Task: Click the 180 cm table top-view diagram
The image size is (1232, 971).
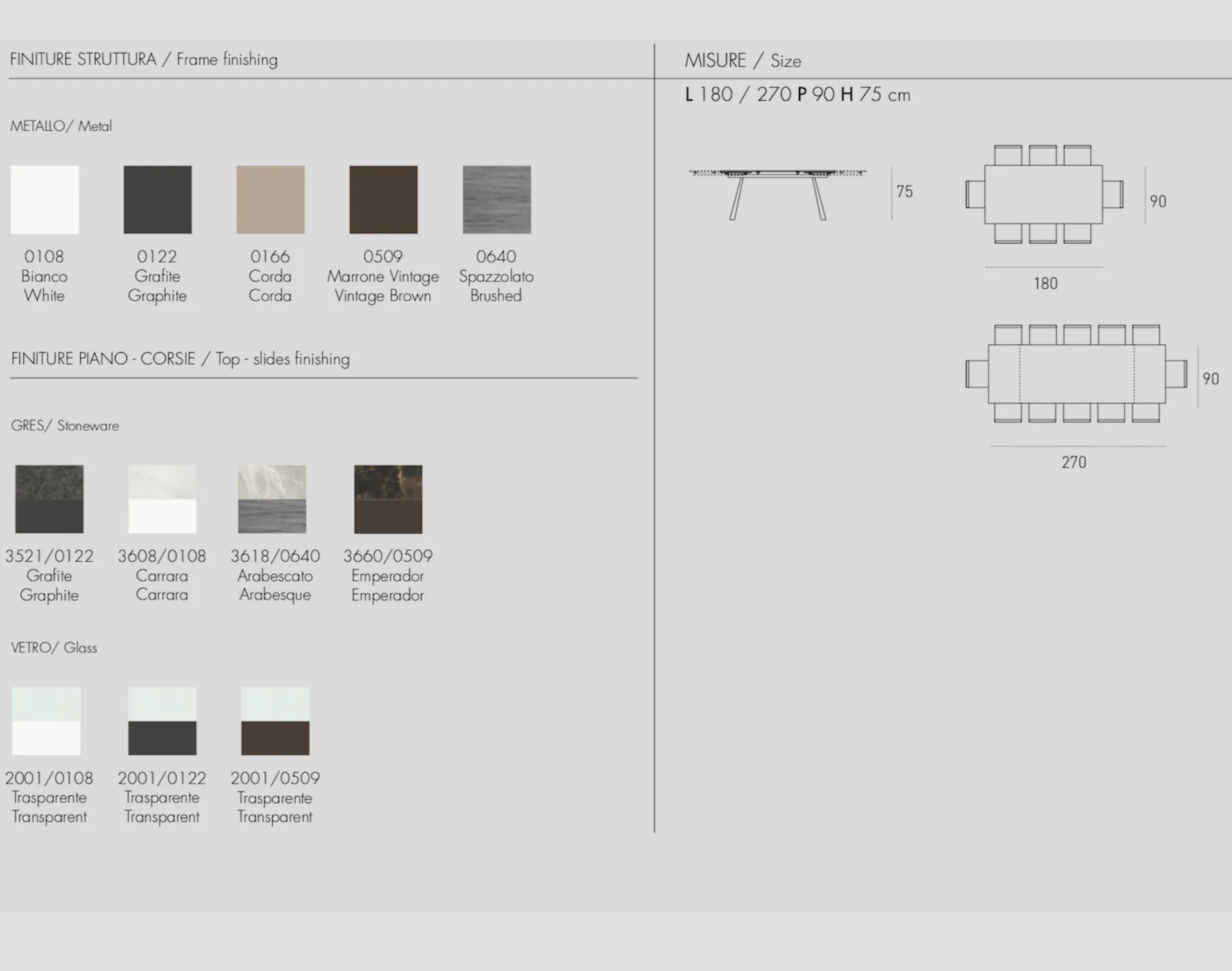Action: [1043, 194]
